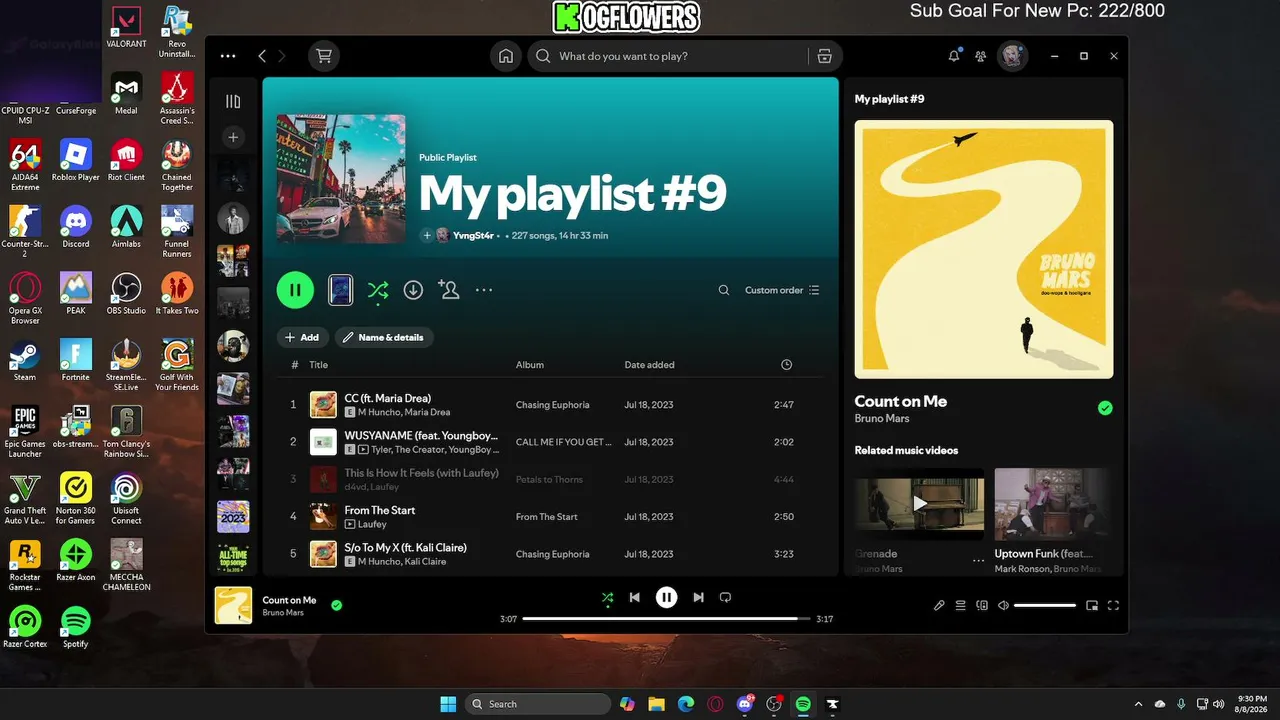The image size is (1280, 720).
Task: Open the Count on Me title in player bar
Action: click(289, 600)
